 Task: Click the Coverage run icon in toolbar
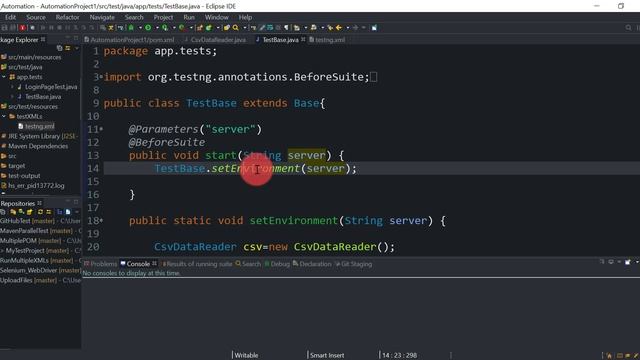165,28
